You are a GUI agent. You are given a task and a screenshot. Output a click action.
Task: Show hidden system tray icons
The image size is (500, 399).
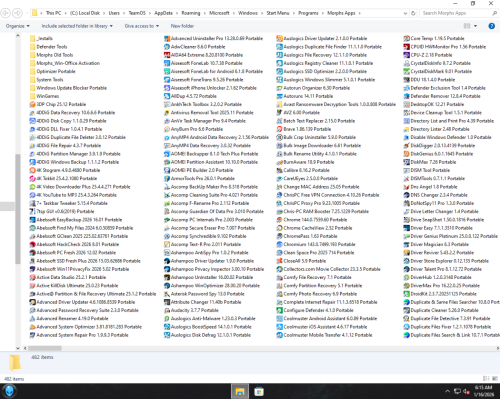[x=448, y=391]
